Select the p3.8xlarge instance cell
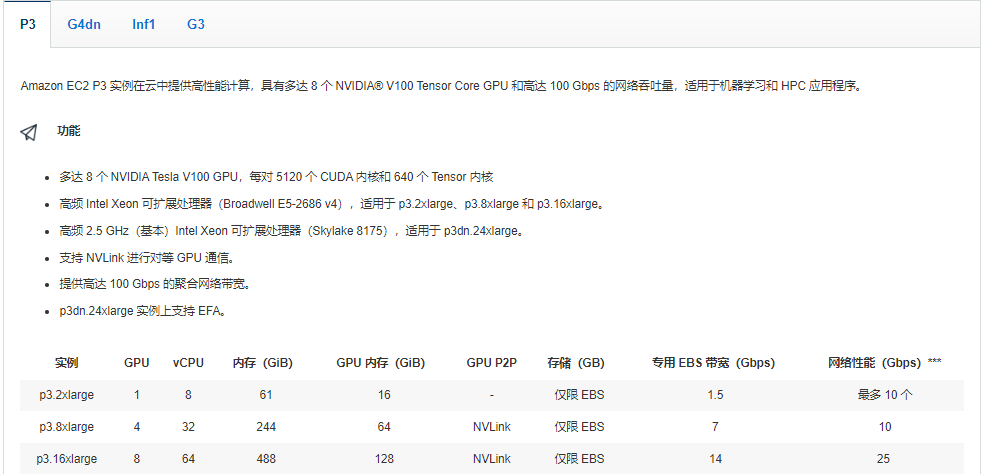Screen dimensions: 982x474 66,427
